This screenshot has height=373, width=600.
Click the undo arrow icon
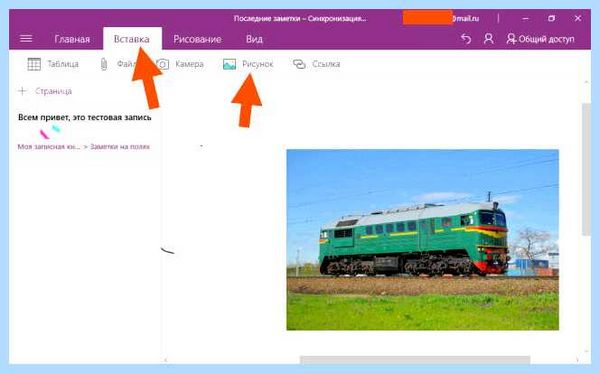(466, 39)
